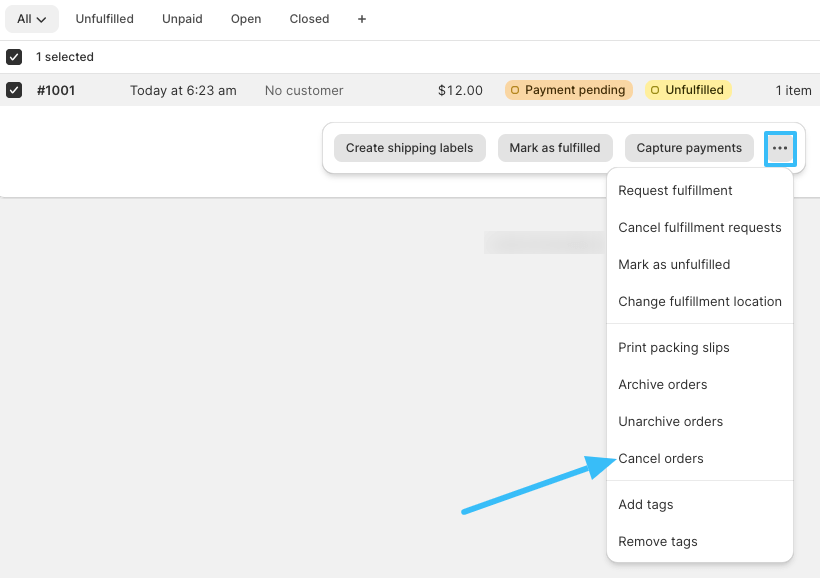Open the Unpaid orders tab

(x=182, y=18)
